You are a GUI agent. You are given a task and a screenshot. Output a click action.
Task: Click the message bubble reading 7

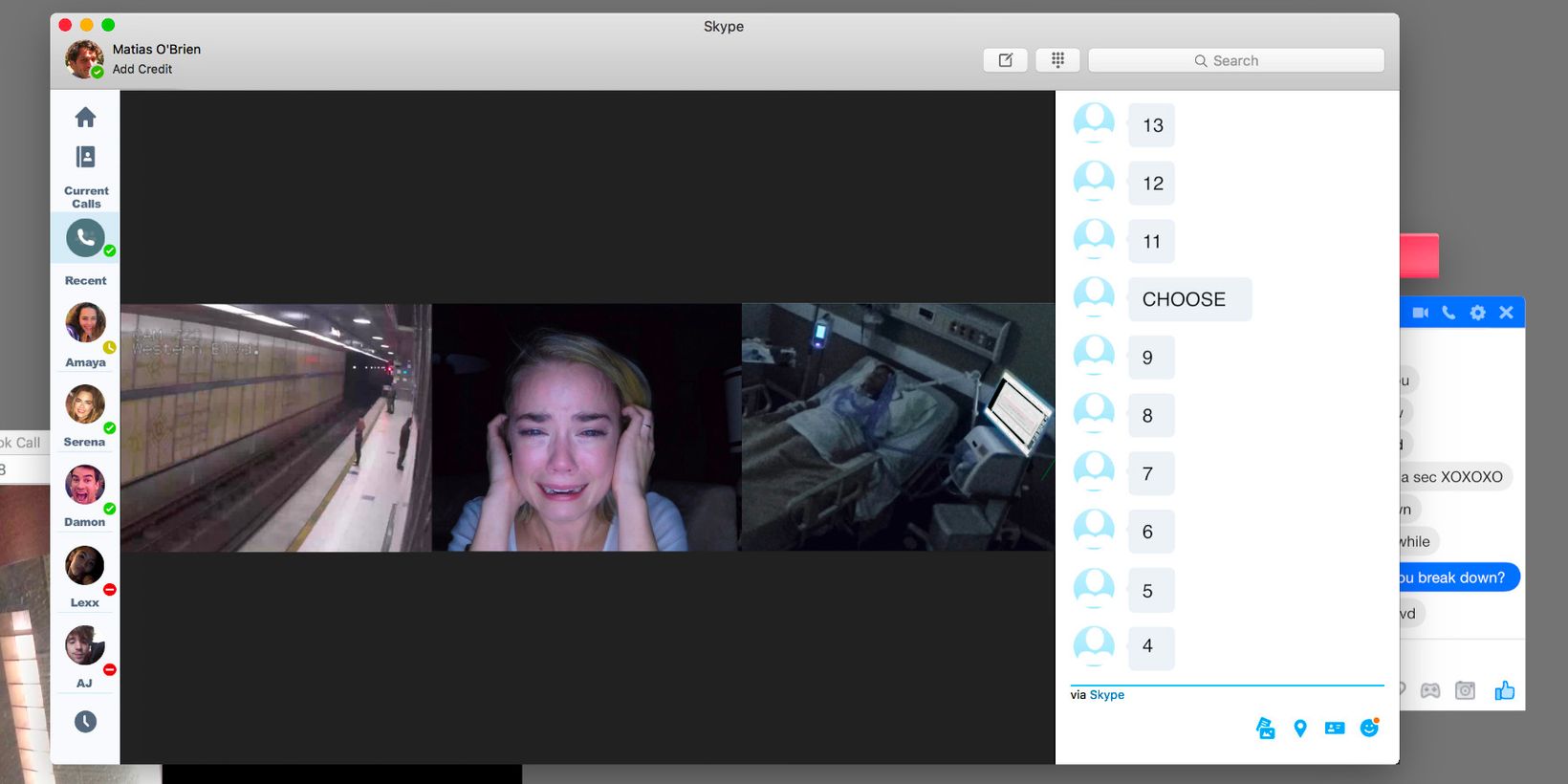[1151, 473]
